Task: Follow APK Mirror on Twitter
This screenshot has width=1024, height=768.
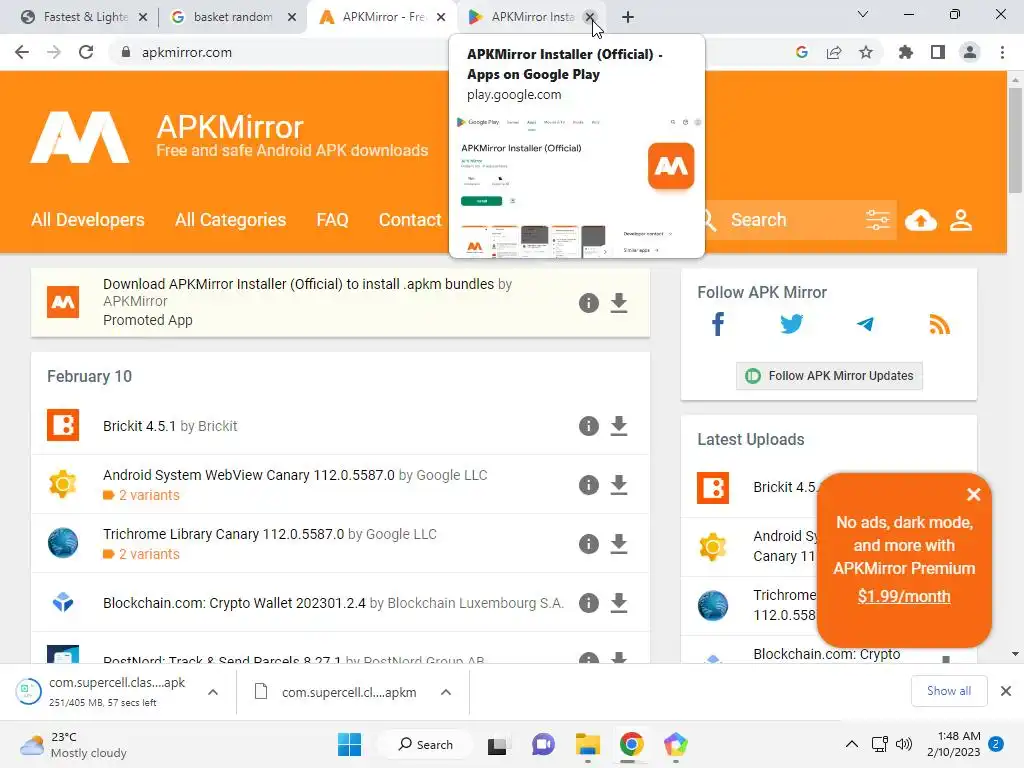Action: [x=792, y=324]
